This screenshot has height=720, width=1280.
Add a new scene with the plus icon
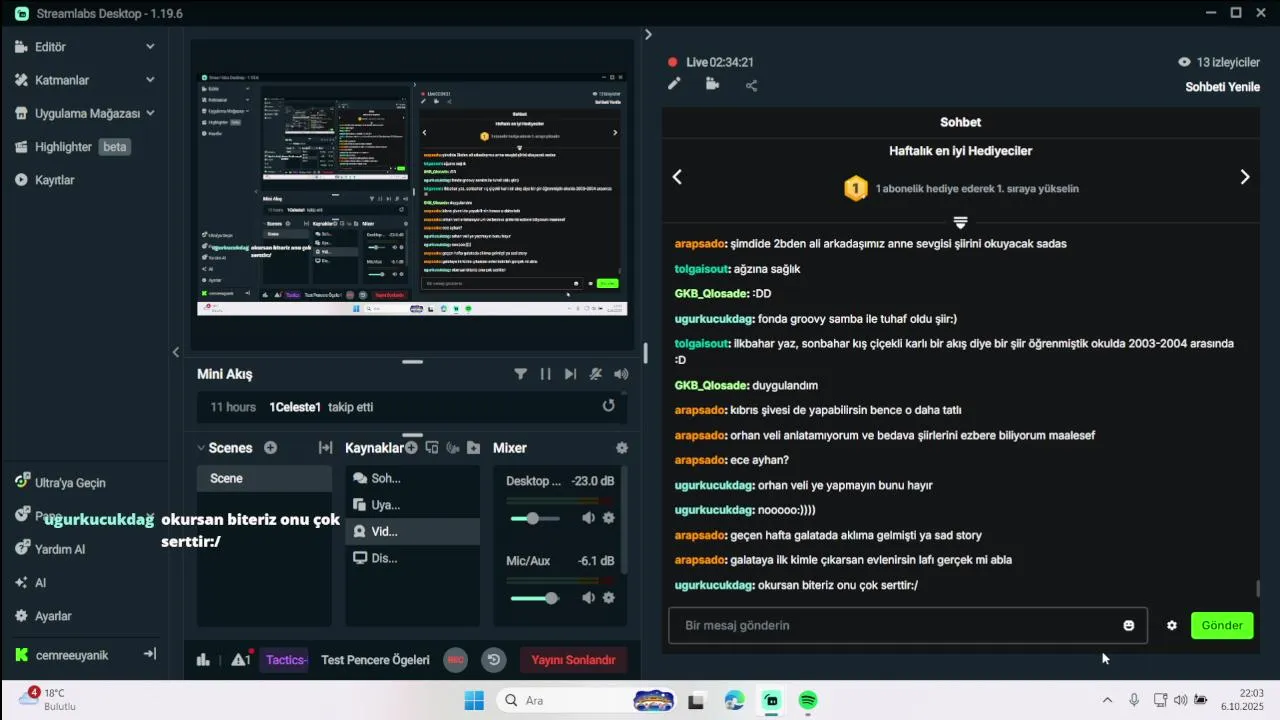click(270, 448)
